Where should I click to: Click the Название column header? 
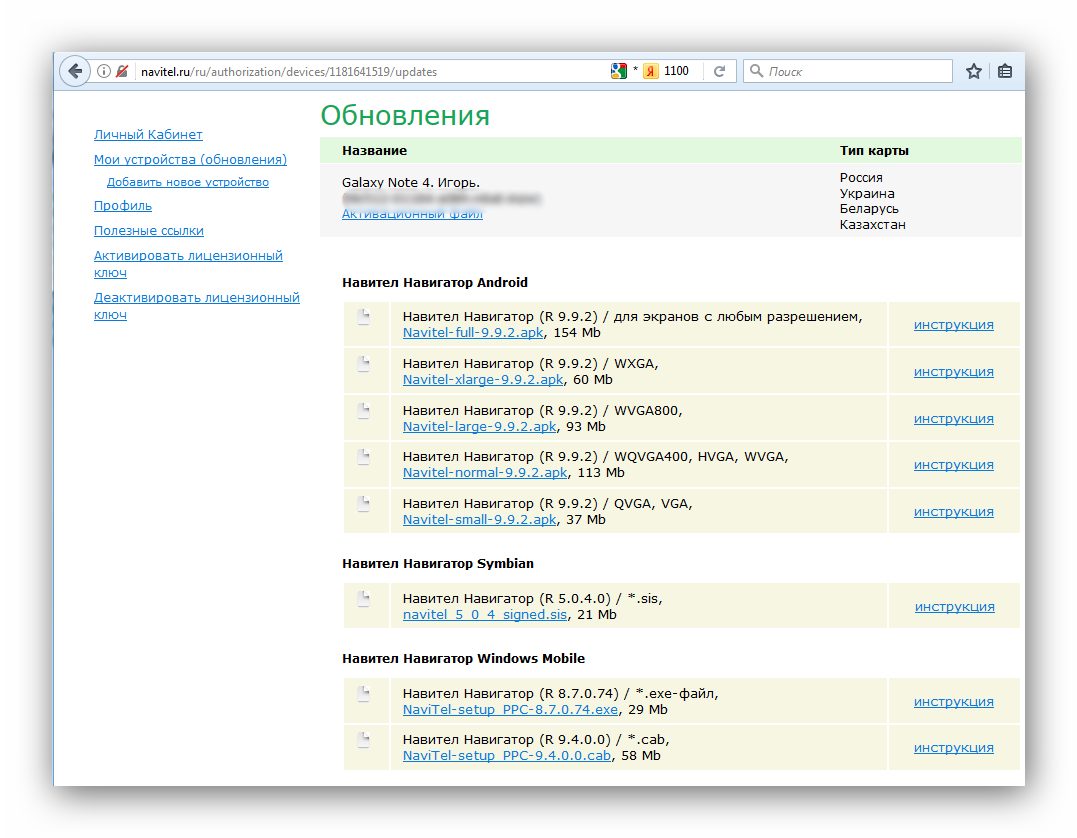(x=374, y=150)
